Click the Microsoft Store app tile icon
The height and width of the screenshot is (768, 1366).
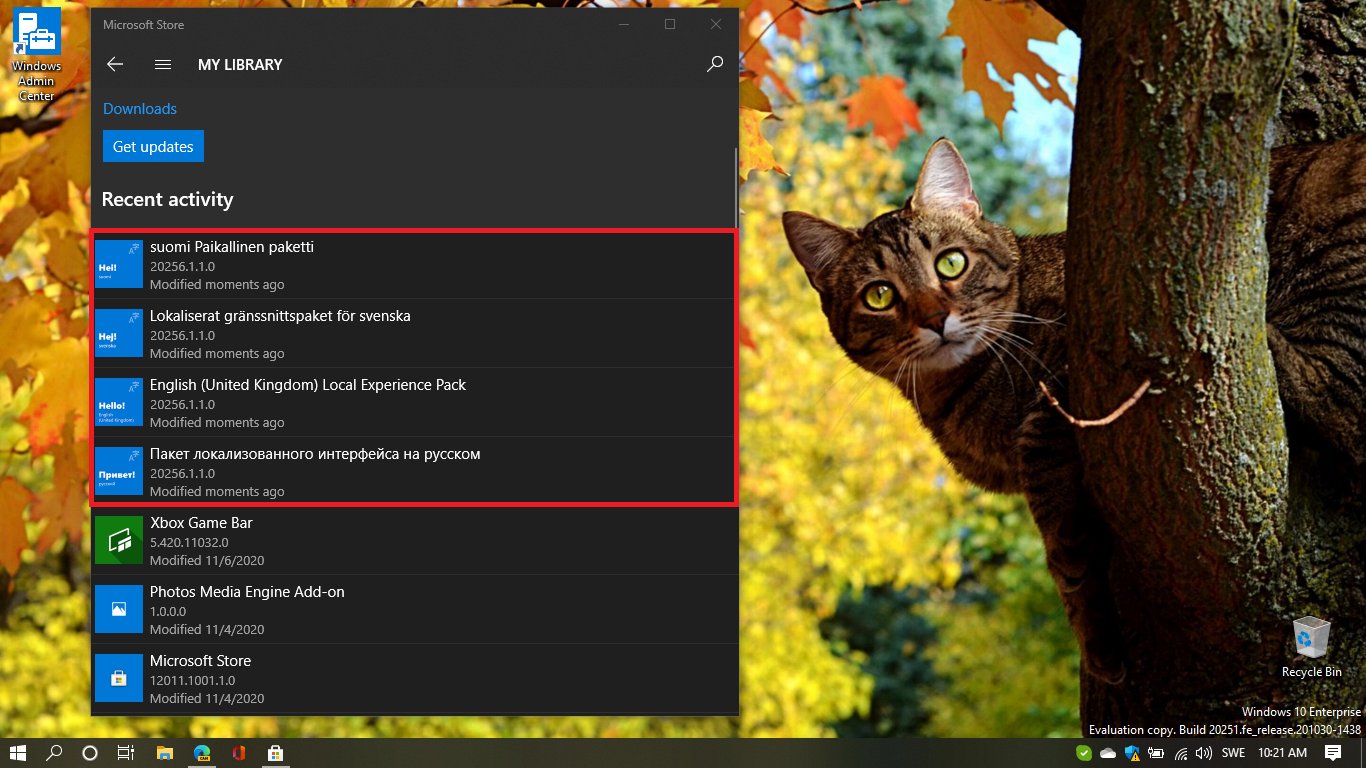click(119, 678)
